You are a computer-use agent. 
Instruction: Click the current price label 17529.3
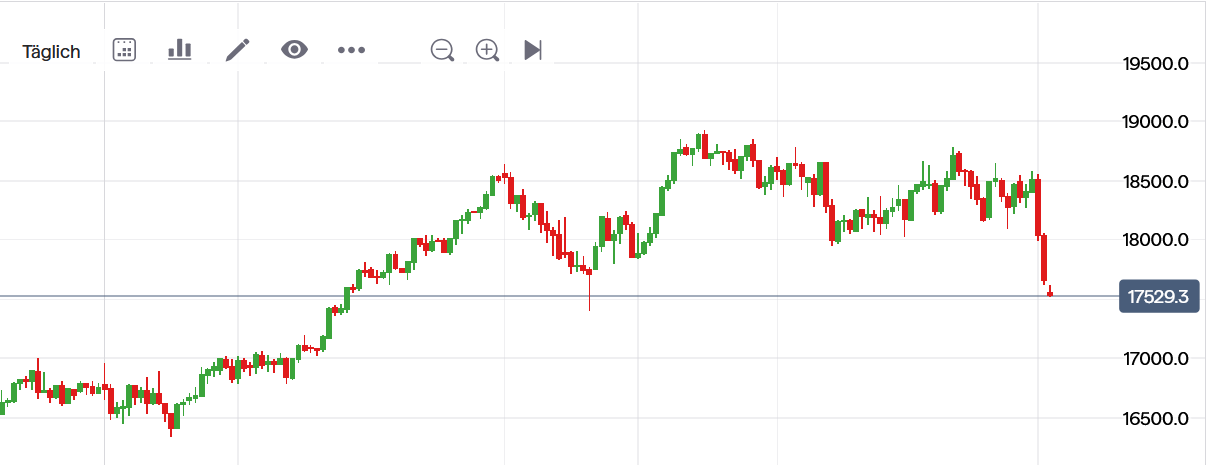coord(1158,297)
